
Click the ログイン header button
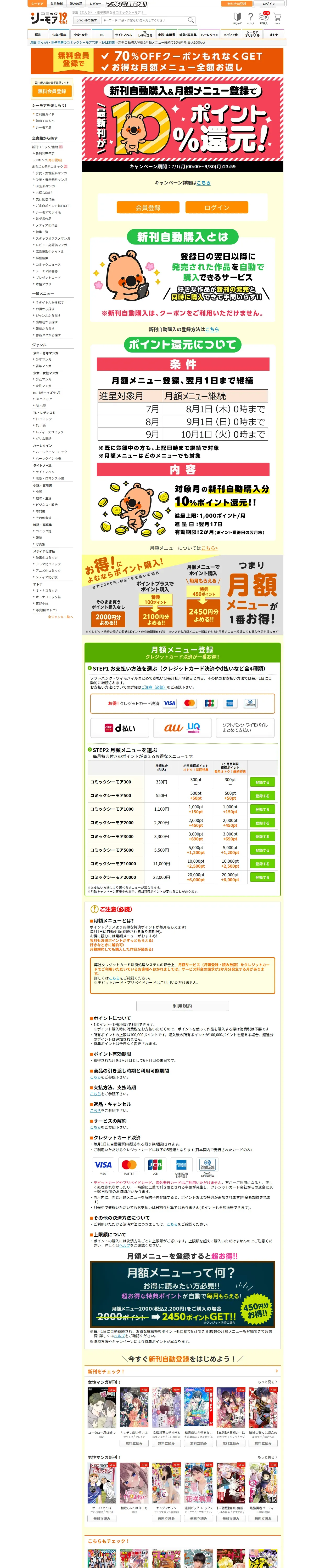click(269, 4)
